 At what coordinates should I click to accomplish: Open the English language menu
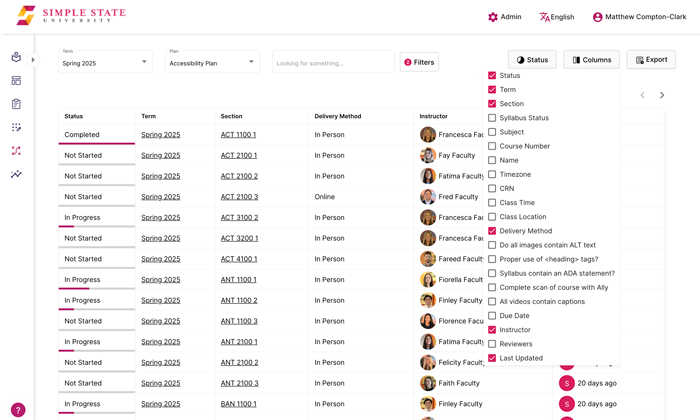tap(556, 17)
